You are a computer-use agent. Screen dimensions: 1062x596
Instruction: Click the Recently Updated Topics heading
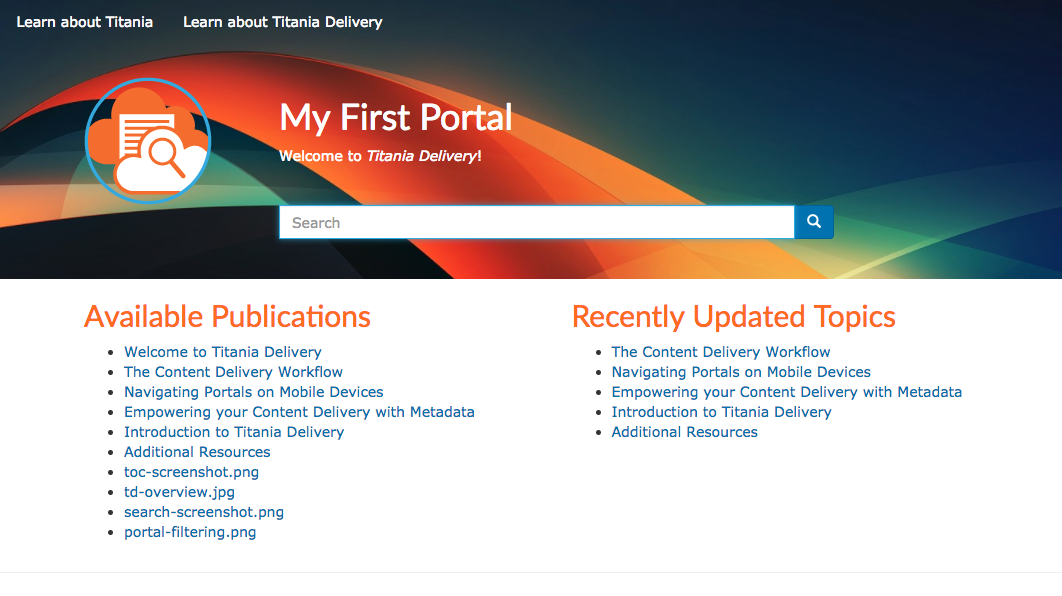point(734,316)
